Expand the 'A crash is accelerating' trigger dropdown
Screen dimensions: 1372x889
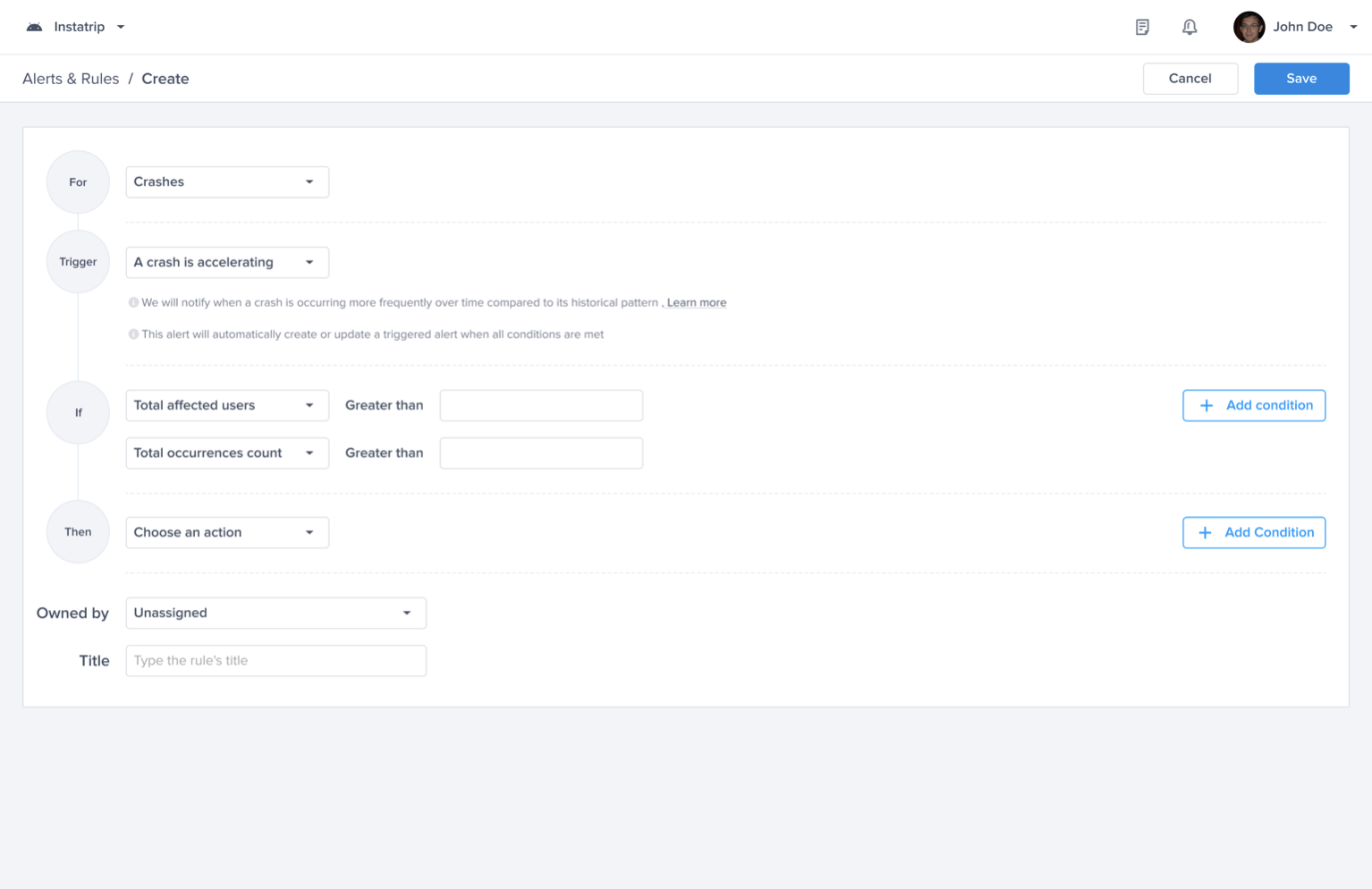tap(227, 262)
